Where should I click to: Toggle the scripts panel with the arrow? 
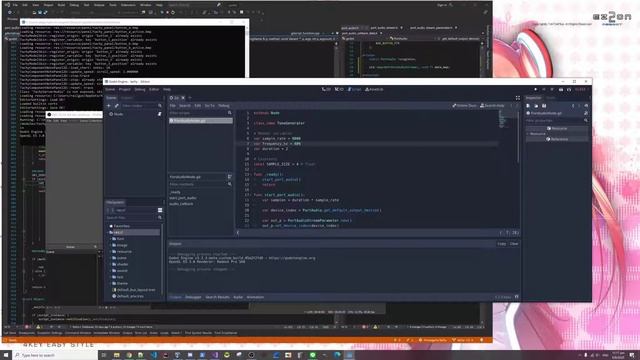click(238, 233)
